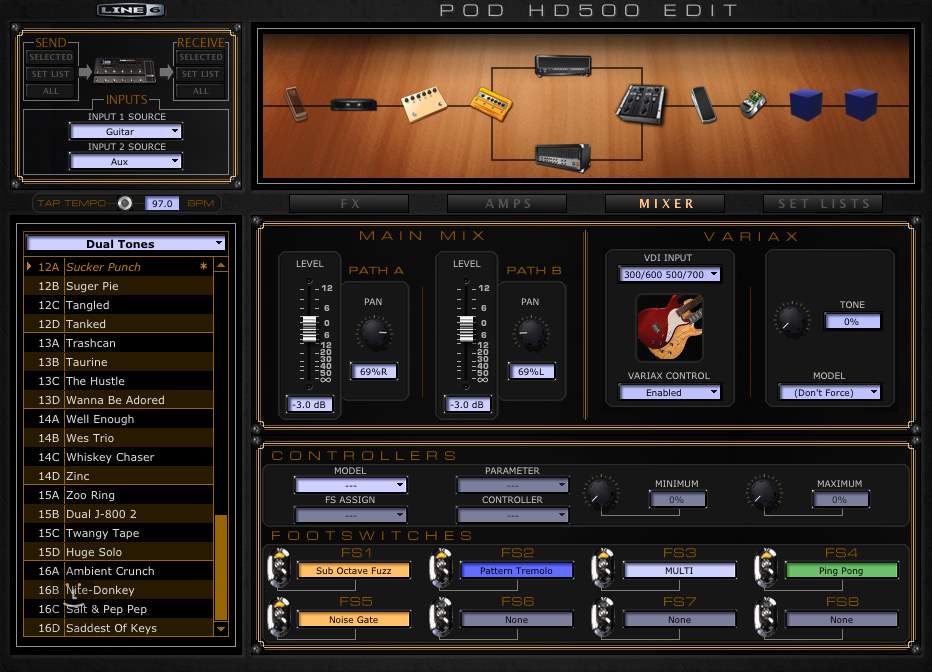The width and height of the screenshot is (932, 672).
Task: Click the Path A -3.0 dB field
Action: [309, 404]
